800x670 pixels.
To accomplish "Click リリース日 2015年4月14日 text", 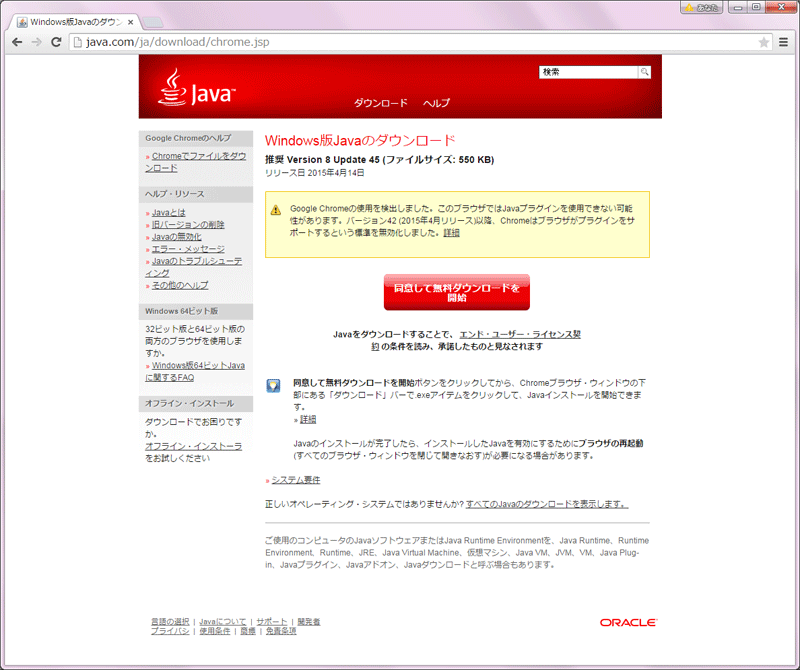I will tap(315, 173).
